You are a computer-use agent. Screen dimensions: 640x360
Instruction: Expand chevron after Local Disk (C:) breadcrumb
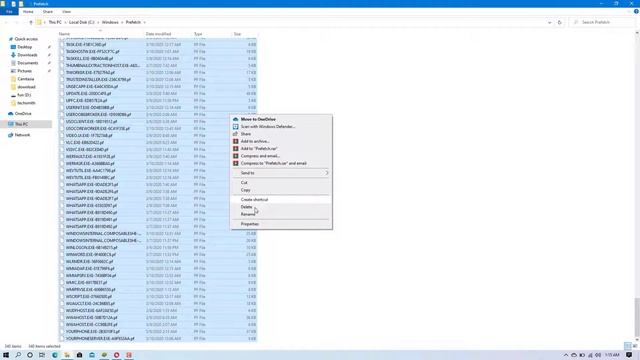click(x=98, y=22)
